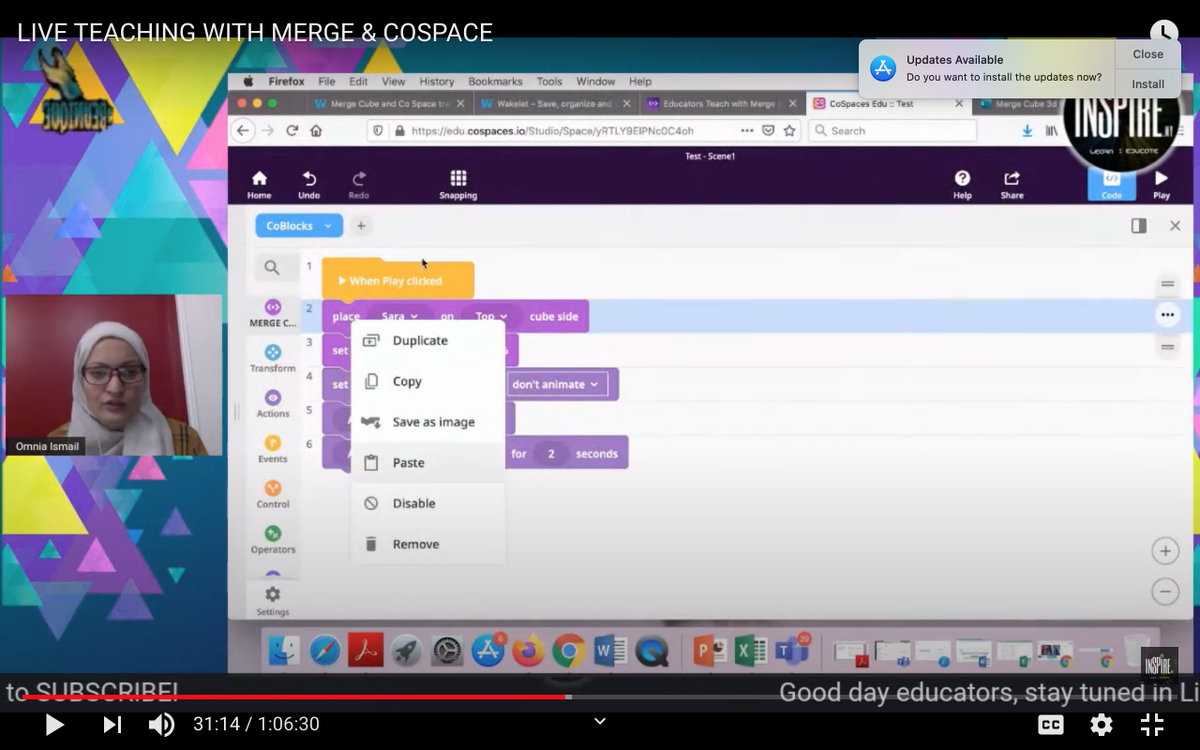Select the Events block category
Viewport: 1200px width, 750px height.
pos(273,449)
